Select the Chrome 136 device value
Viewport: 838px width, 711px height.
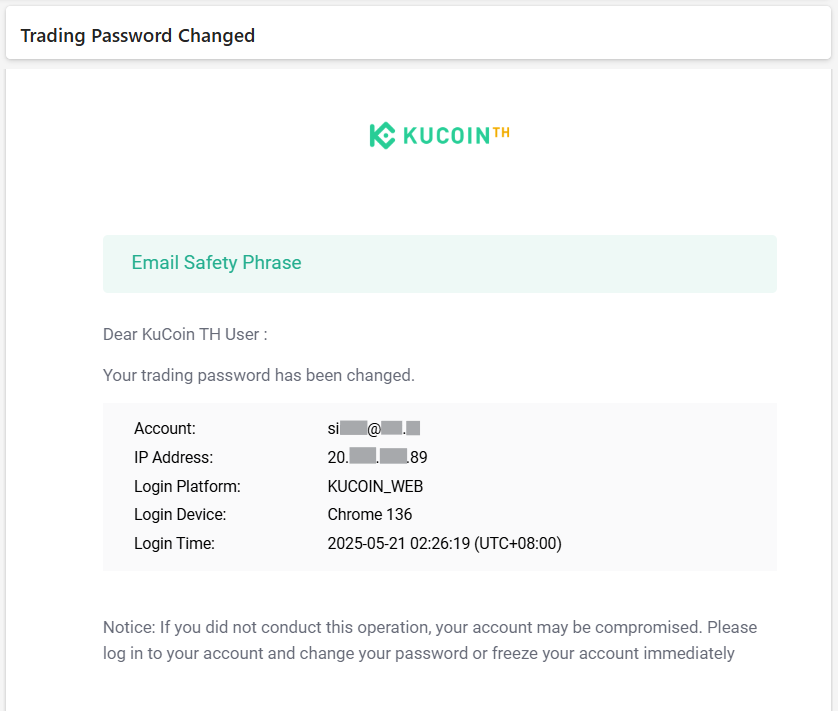click(x=369, y=515)
